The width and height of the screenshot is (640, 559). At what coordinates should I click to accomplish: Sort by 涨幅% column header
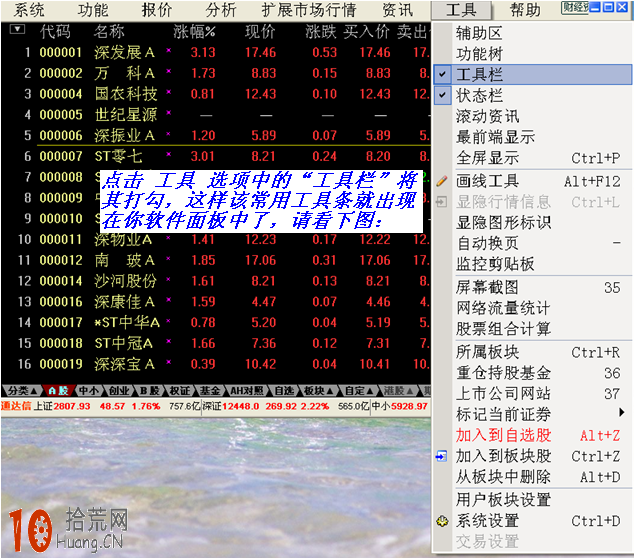194,32
